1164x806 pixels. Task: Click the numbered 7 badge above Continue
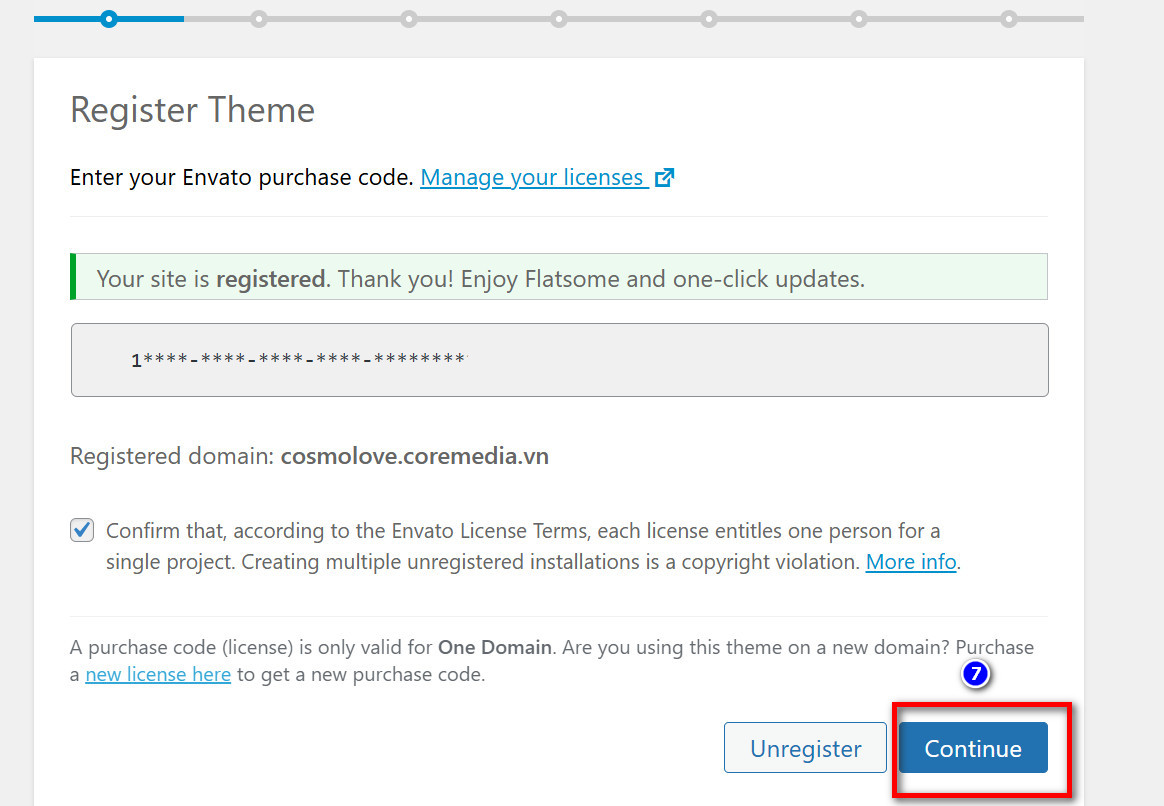coord(974,673)
